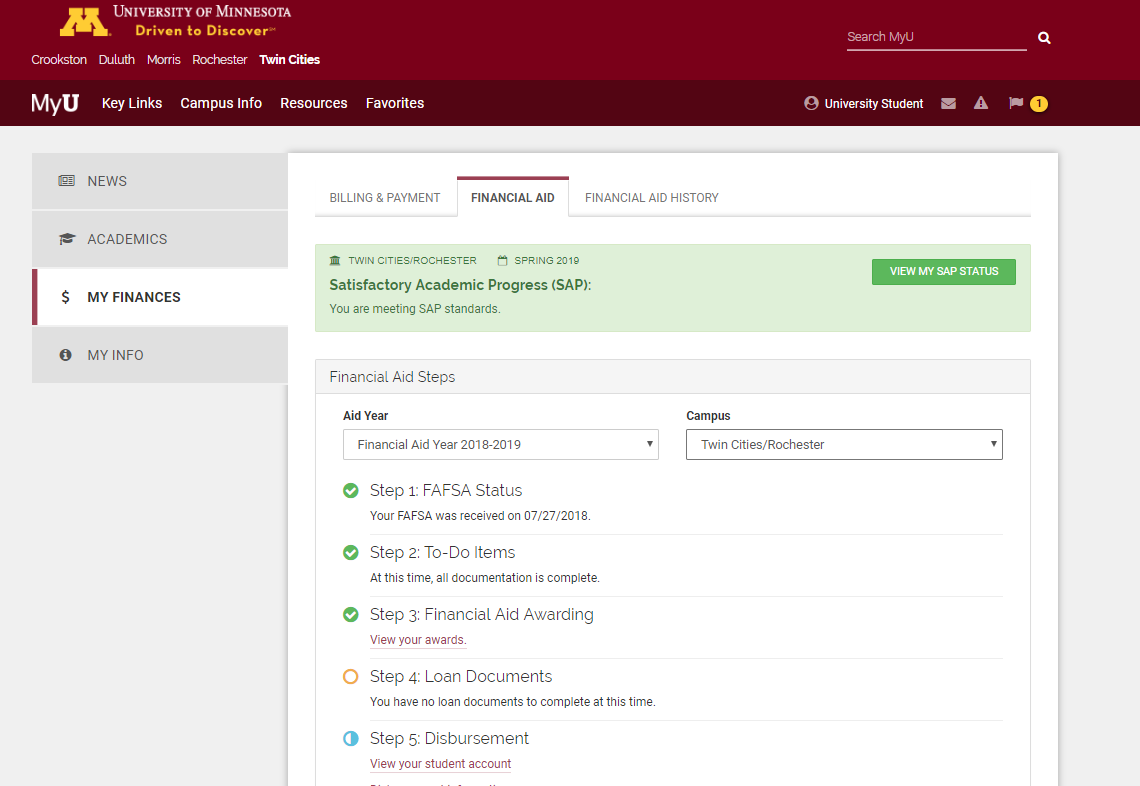The width and height of the screenshot is (1140, 786).
Task: Click the campus building icon in SAP banner
Action: coord(335,260)
